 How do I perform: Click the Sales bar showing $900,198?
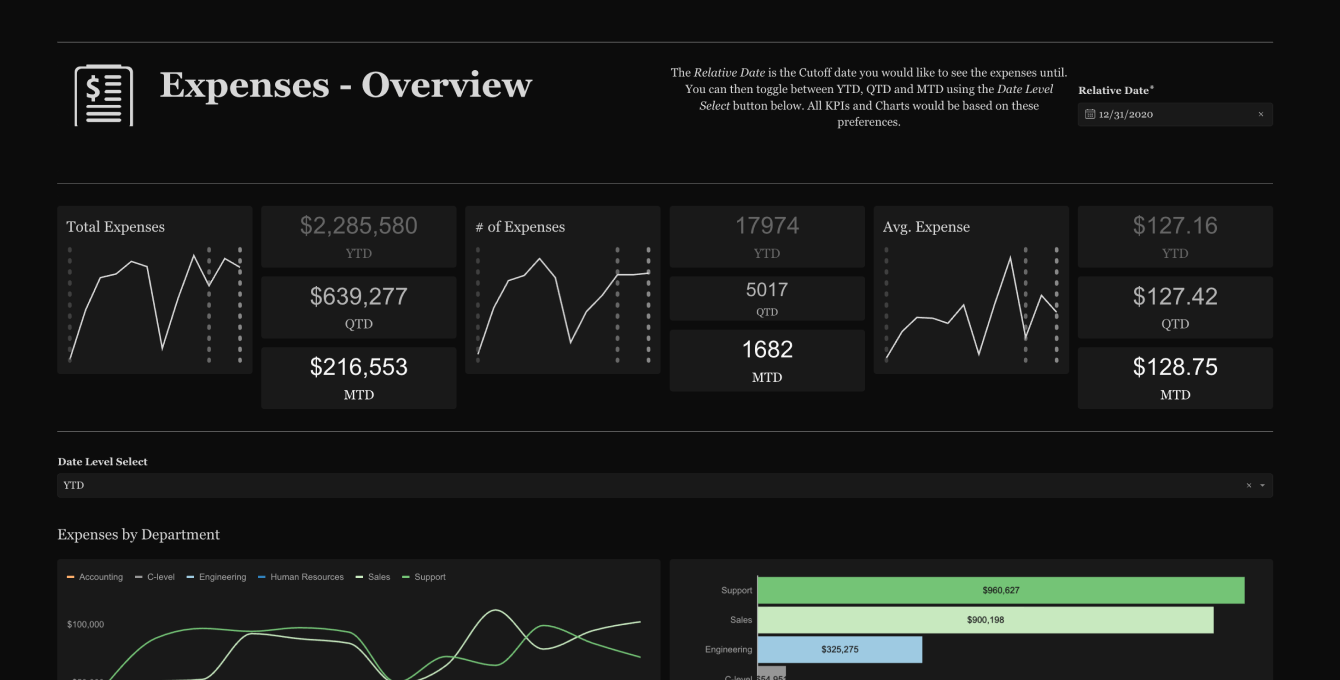point(985,620)
